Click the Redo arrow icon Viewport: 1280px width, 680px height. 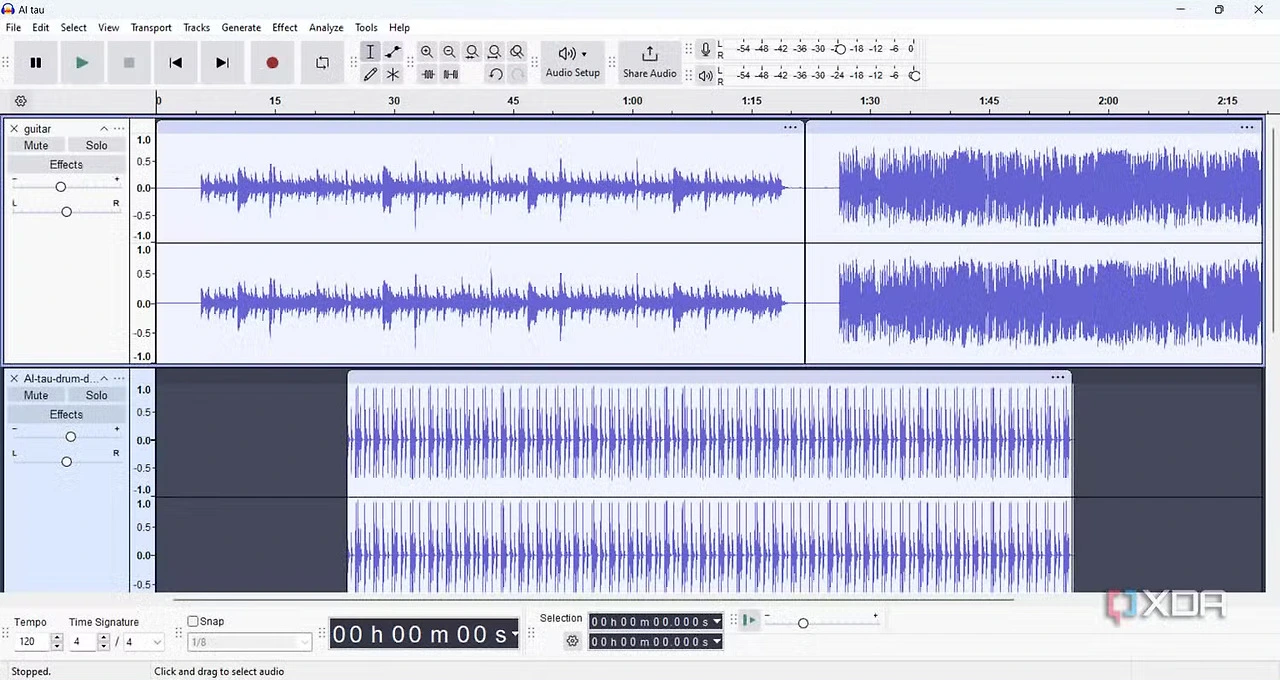click(x=517, y=74)
